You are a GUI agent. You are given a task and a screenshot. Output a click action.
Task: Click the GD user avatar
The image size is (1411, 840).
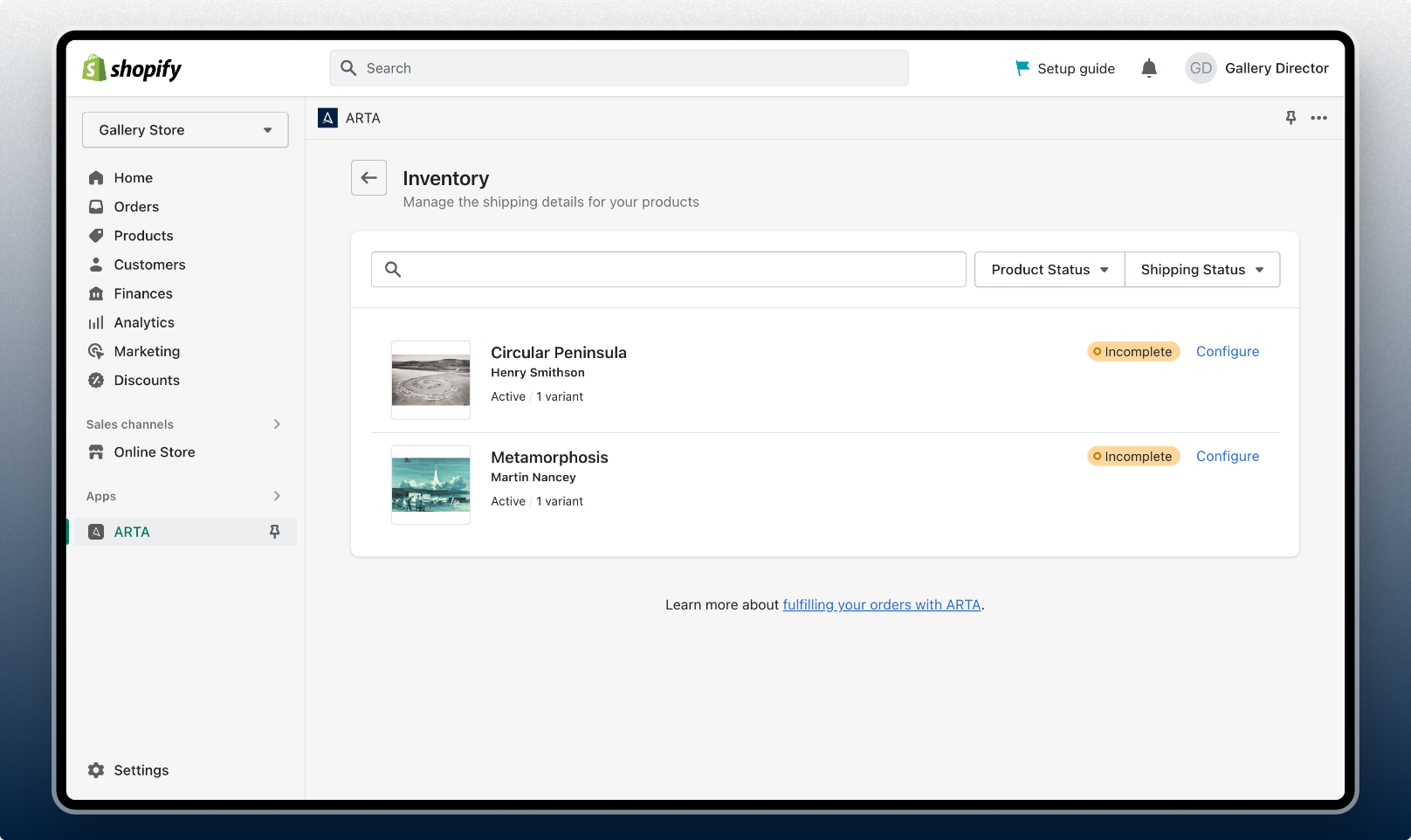(1201, 68)
